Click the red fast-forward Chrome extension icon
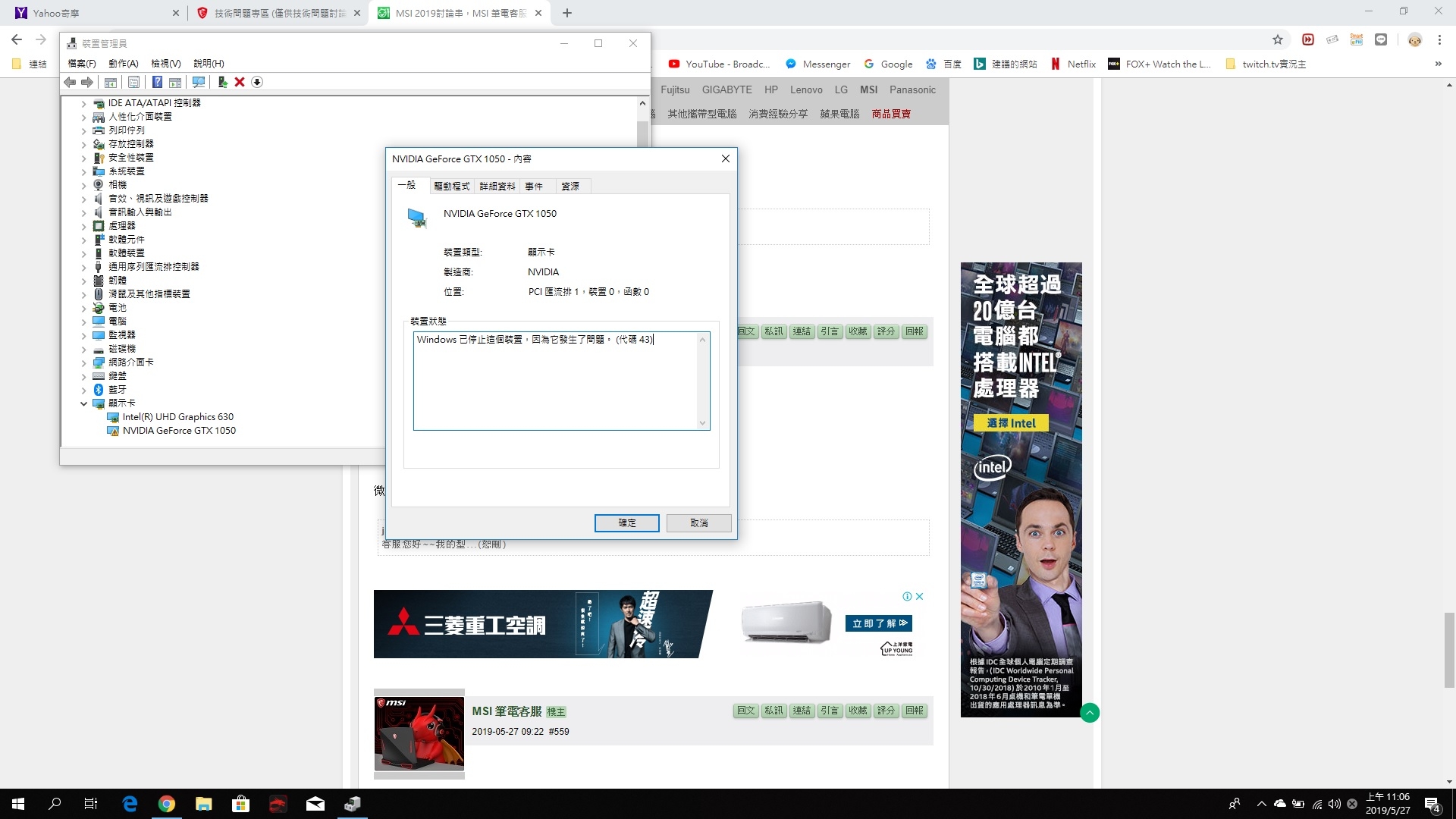The width and height of the screenshot is (1456, 819). pyautogui.click(x=1308, y=39)
